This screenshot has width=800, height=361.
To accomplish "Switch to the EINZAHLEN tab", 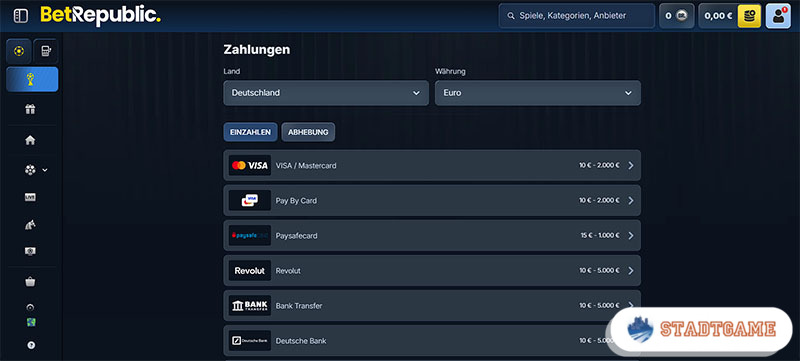I will pyautogui.click(x=251, y=132).
